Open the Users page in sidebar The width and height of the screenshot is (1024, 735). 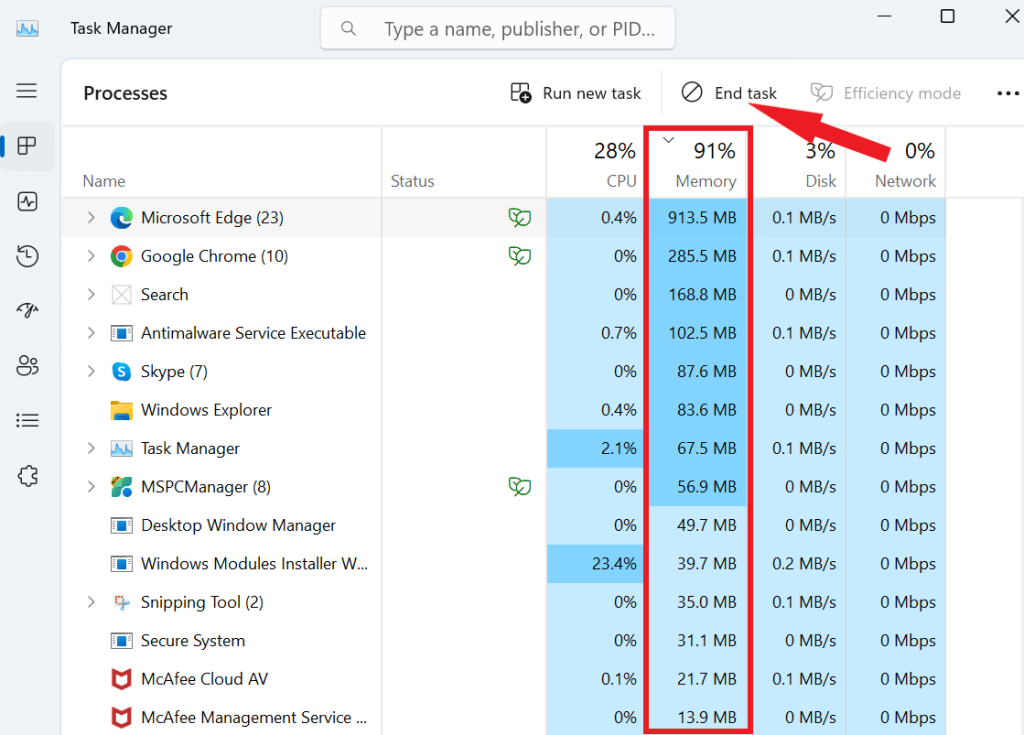[27, 366]
